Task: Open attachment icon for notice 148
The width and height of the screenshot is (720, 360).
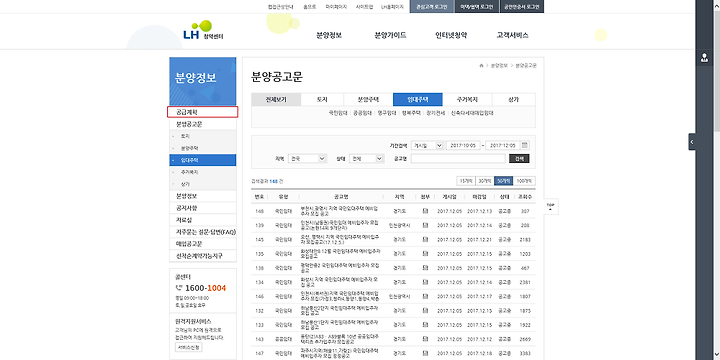Action: click(x=425, y=211)
